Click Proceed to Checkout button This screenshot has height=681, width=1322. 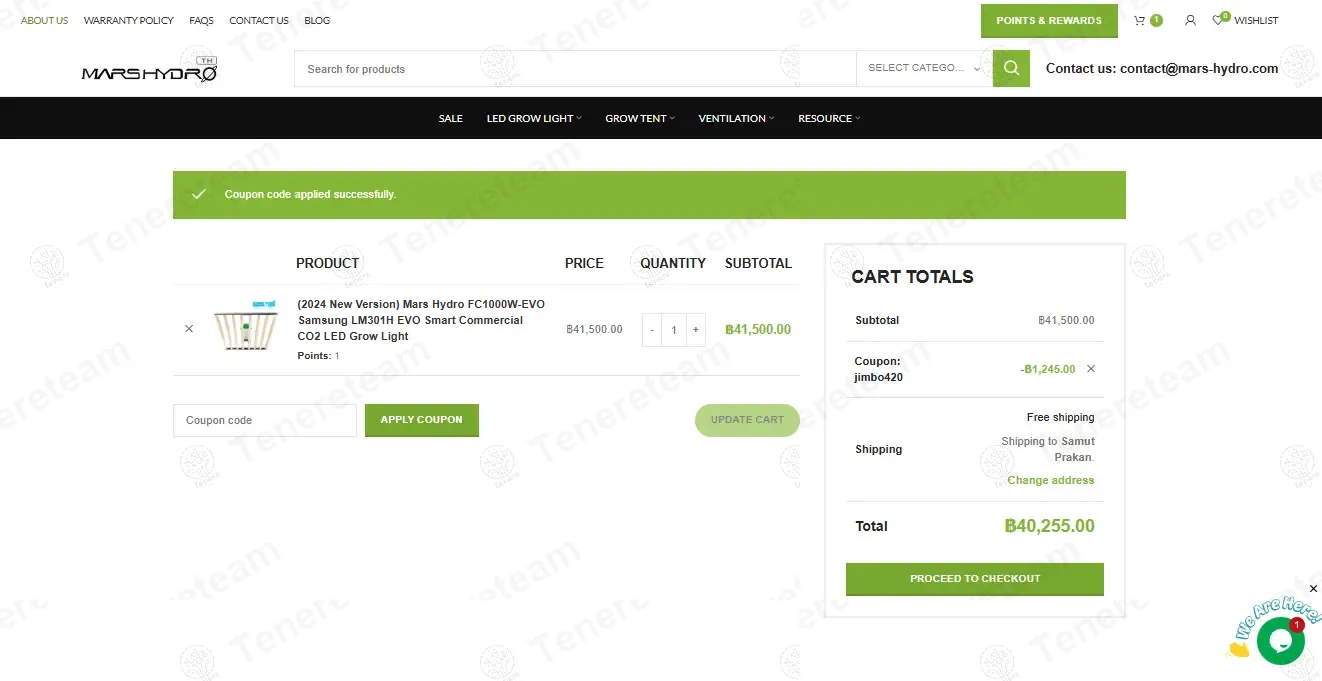click(974, 579)
